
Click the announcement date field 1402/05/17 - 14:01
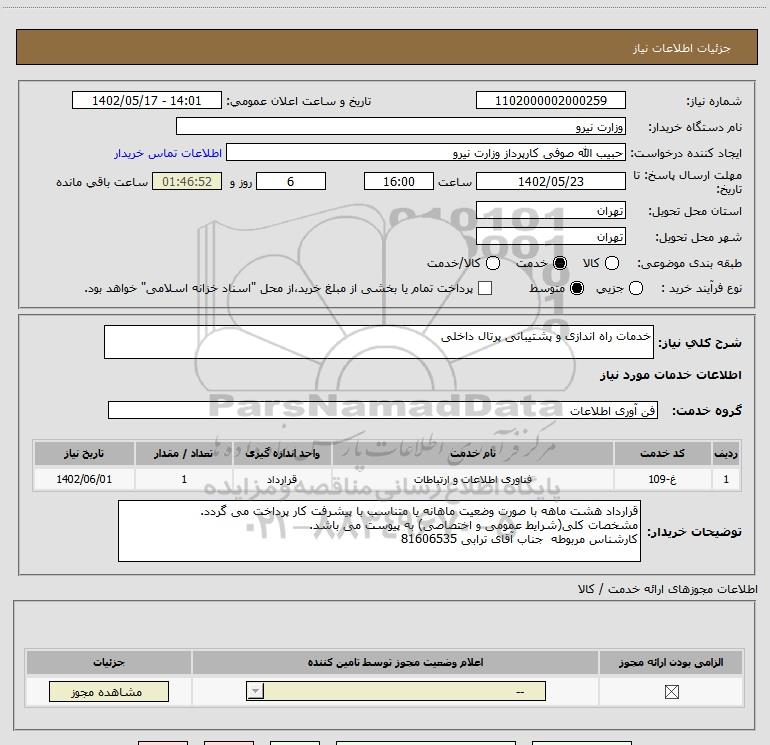tap(147, 100)
